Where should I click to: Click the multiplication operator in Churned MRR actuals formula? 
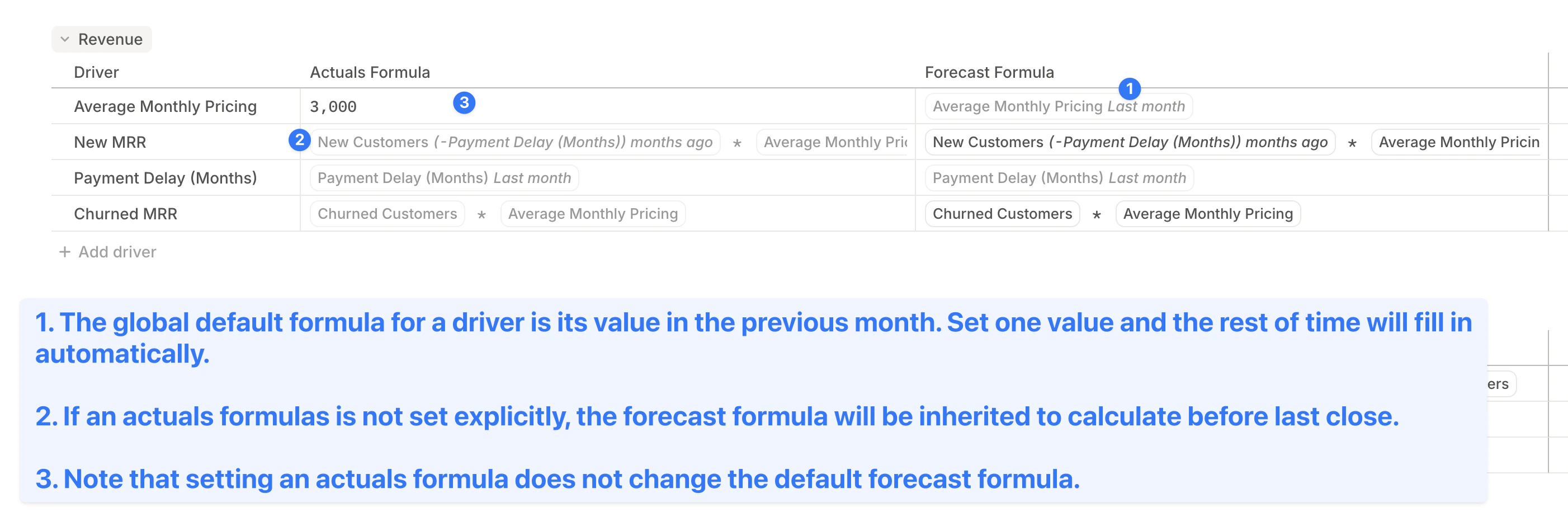481,214
